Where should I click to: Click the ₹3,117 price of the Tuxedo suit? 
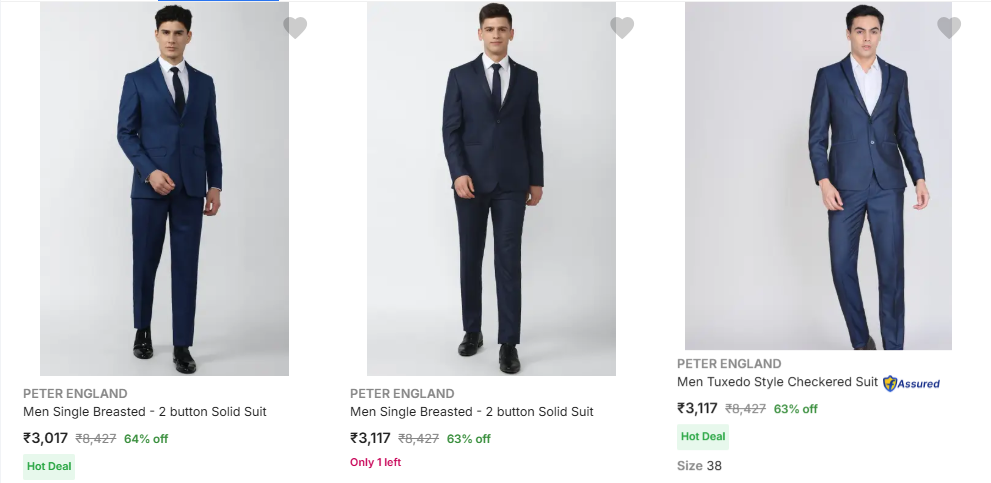(x=697, y=408)
